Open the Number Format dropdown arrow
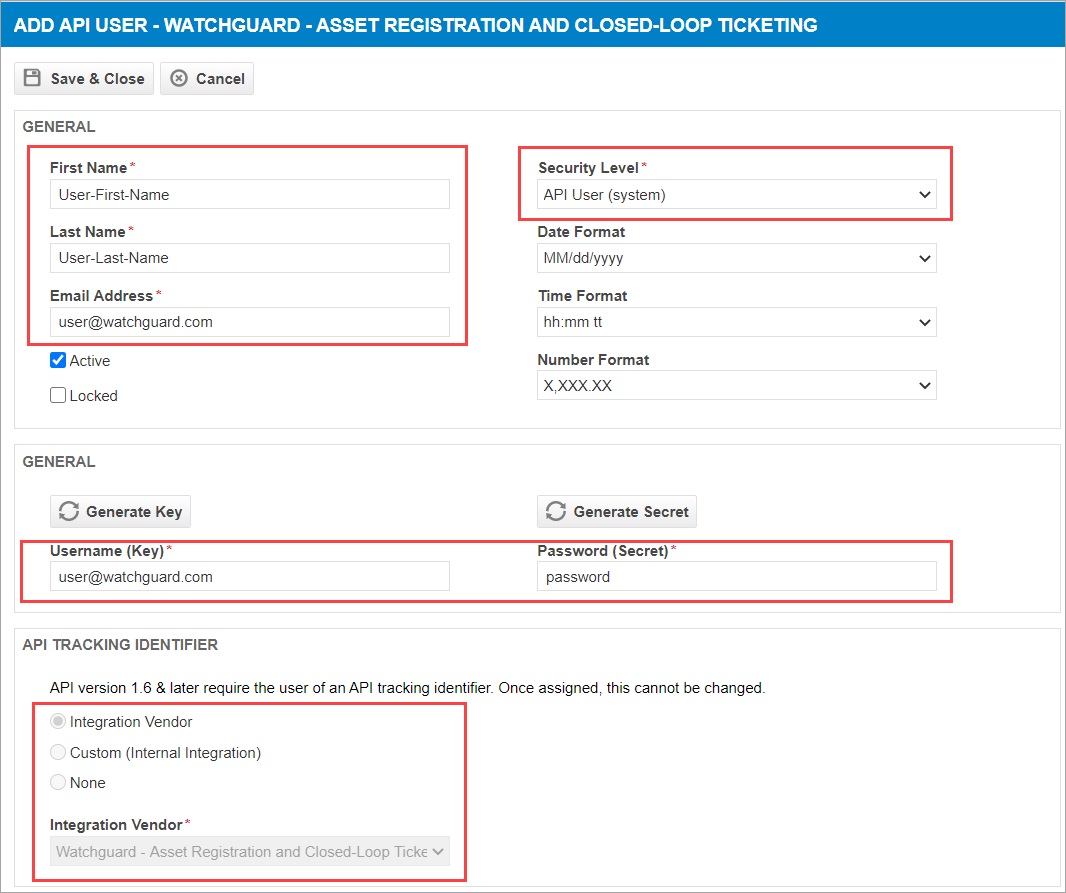Image resolution: width=1066 pixels, height=893 pixels. pos(924,385)
